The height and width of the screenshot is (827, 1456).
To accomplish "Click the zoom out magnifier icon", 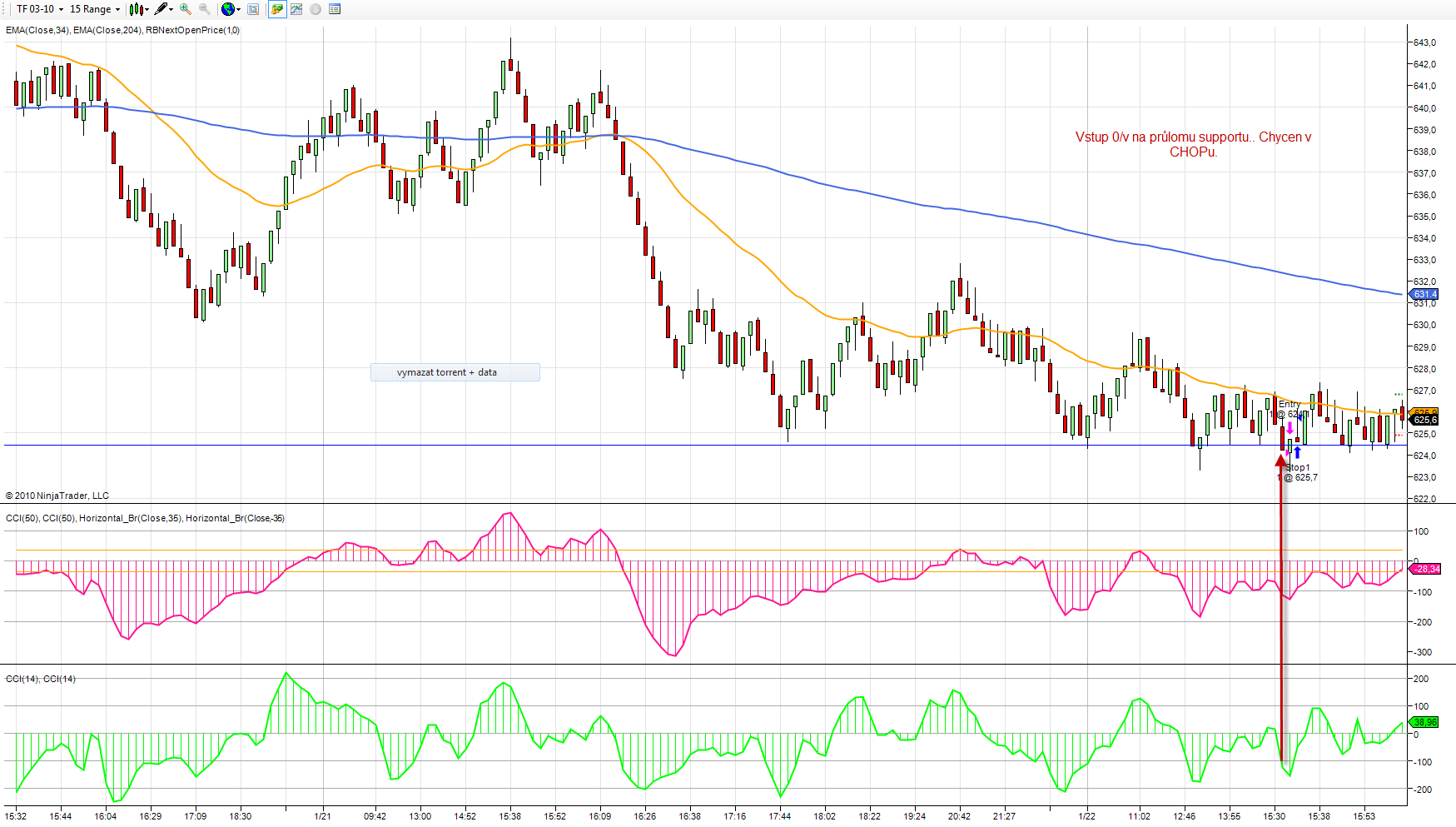I will (204, 9).
